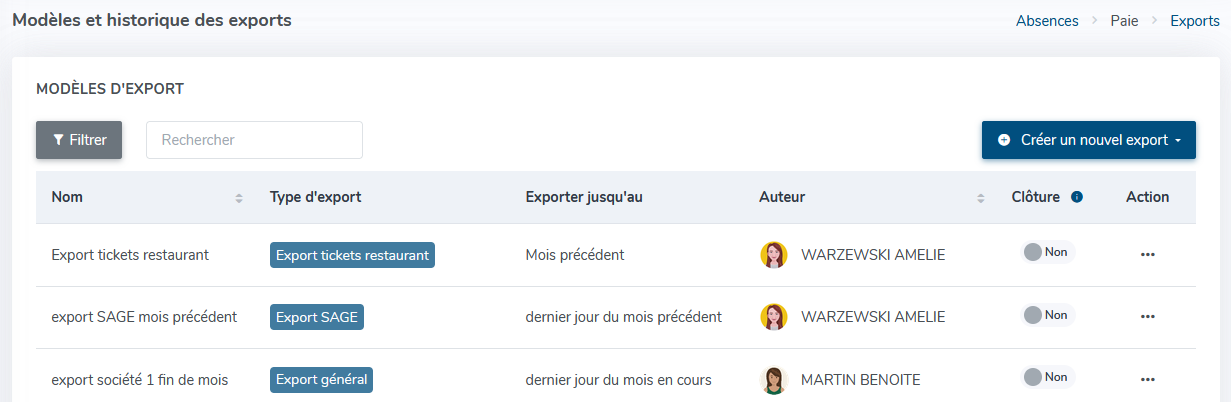Toggle Clôture for export société 1 fin de mois

(1046, 377)
